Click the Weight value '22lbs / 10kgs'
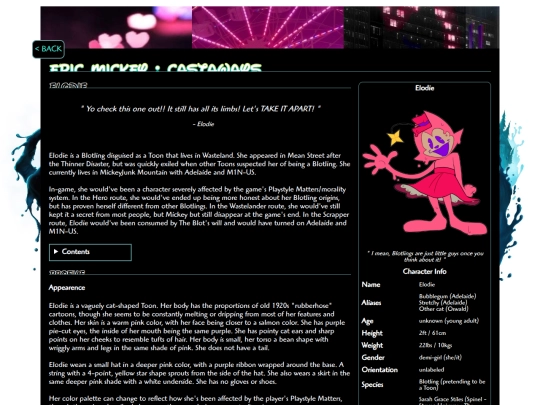Screen dimensions: 540x405 tap(435, 345)
